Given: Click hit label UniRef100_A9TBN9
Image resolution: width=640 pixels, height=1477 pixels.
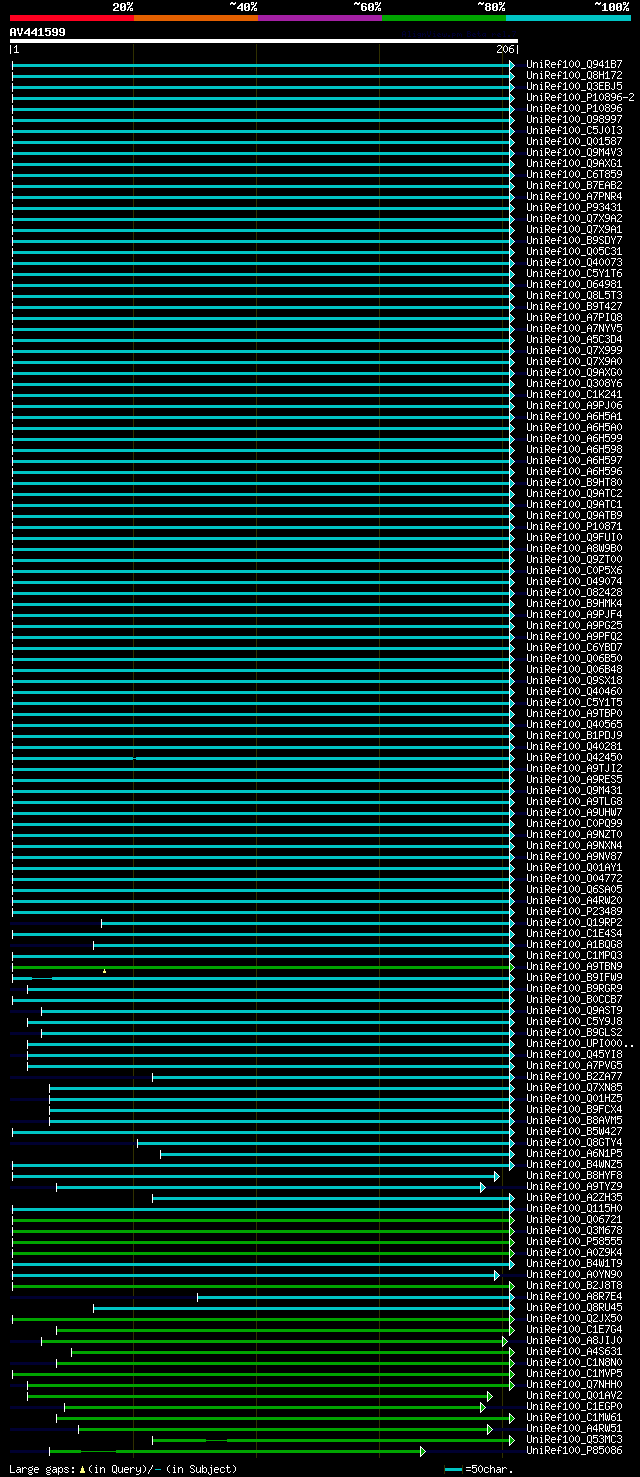Looking at the screenshot, I should click(574, 966).
